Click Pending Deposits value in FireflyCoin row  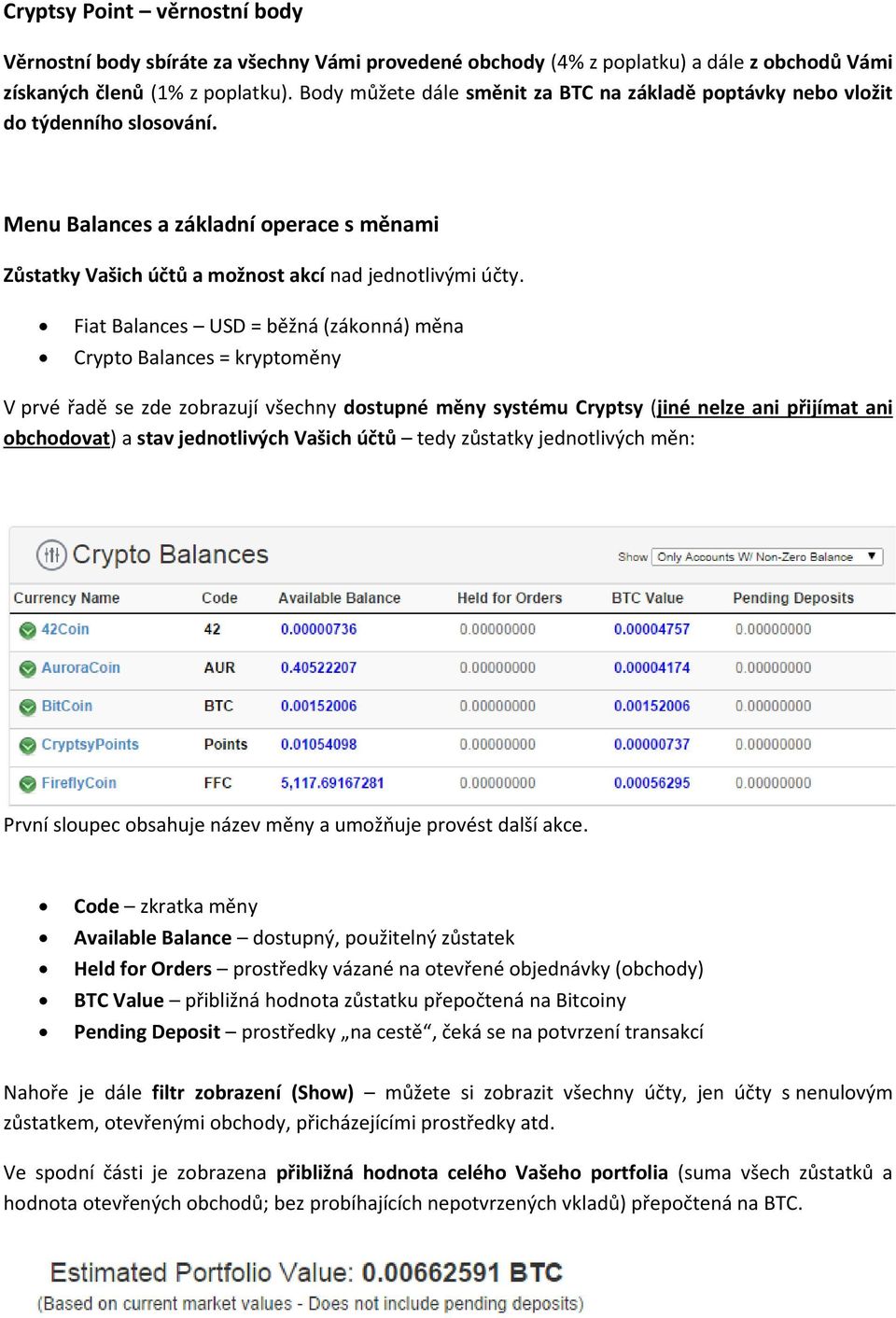pos(773,782)
